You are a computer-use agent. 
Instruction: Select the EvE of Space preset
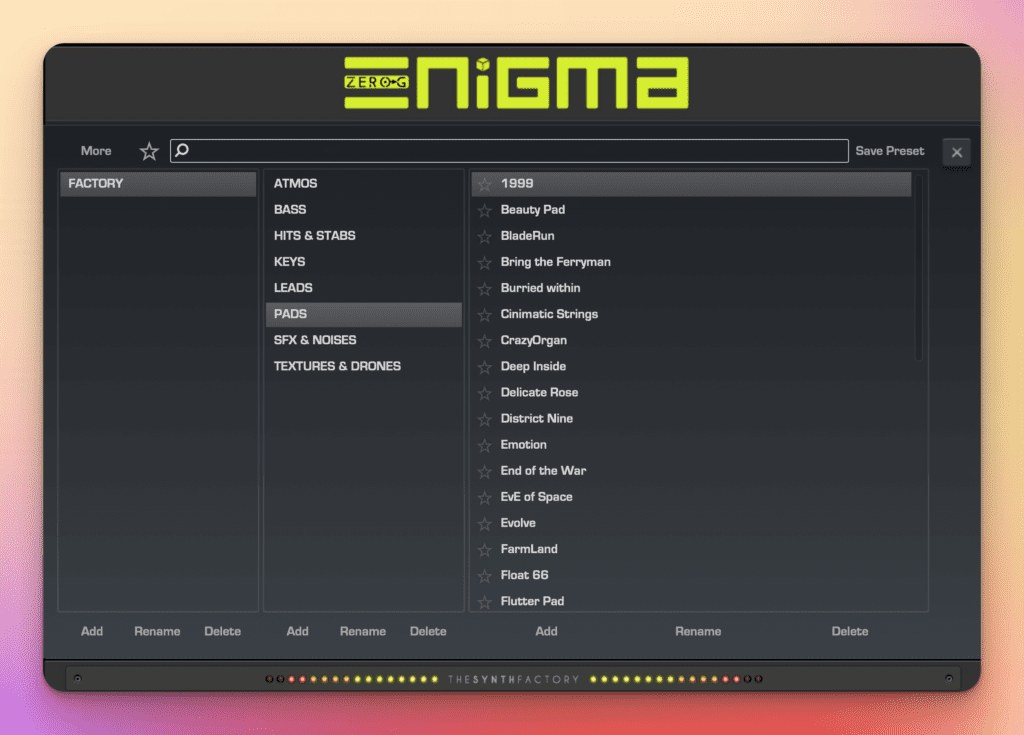coord(692,497)
